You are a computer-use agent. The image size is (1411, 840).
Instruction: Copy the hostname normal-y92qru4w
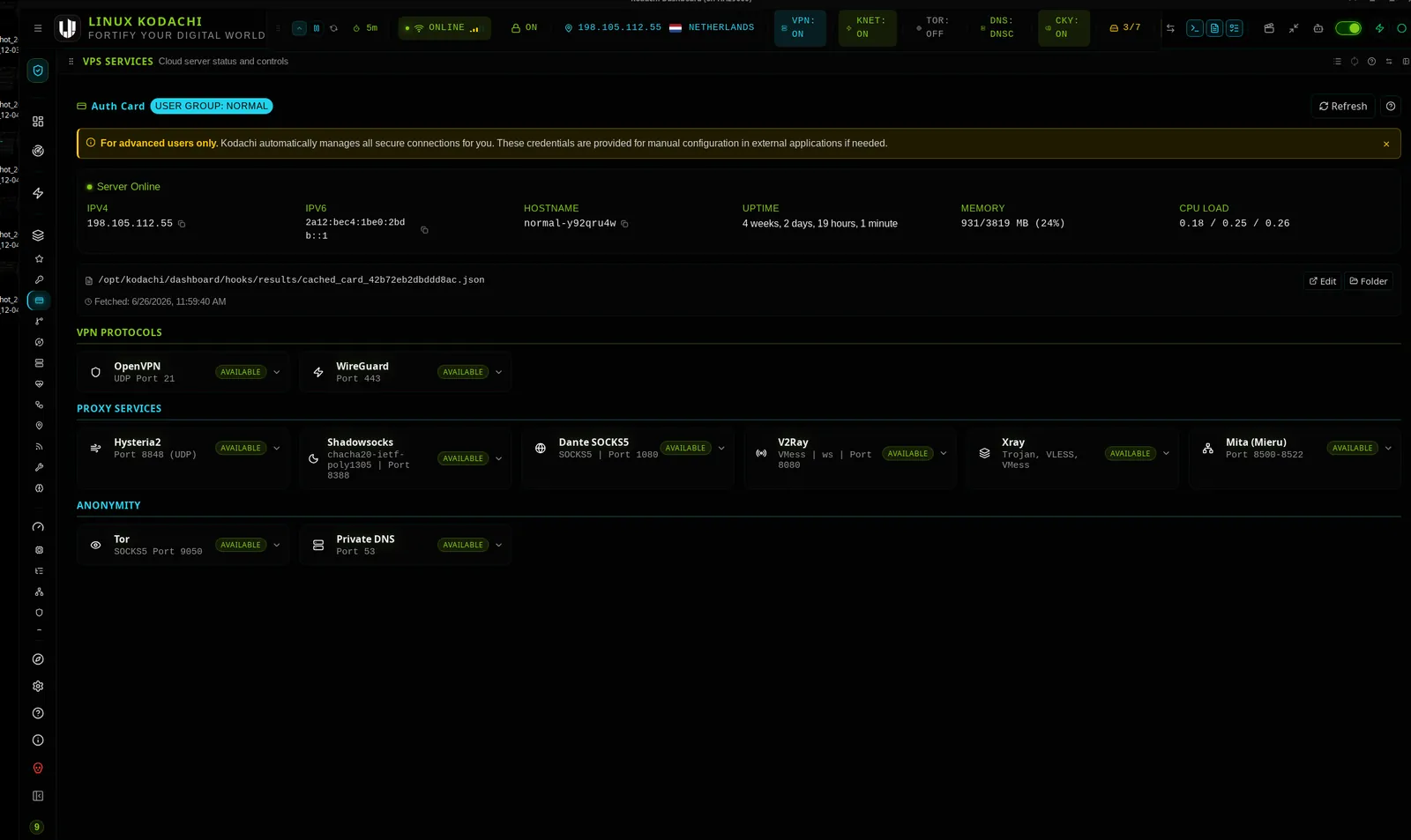624,224
